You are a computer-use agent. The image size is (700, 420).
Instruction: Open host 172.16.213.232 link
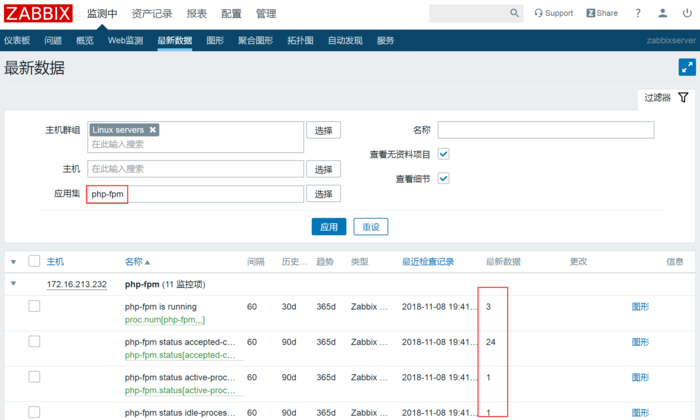[x=77, y=284]
